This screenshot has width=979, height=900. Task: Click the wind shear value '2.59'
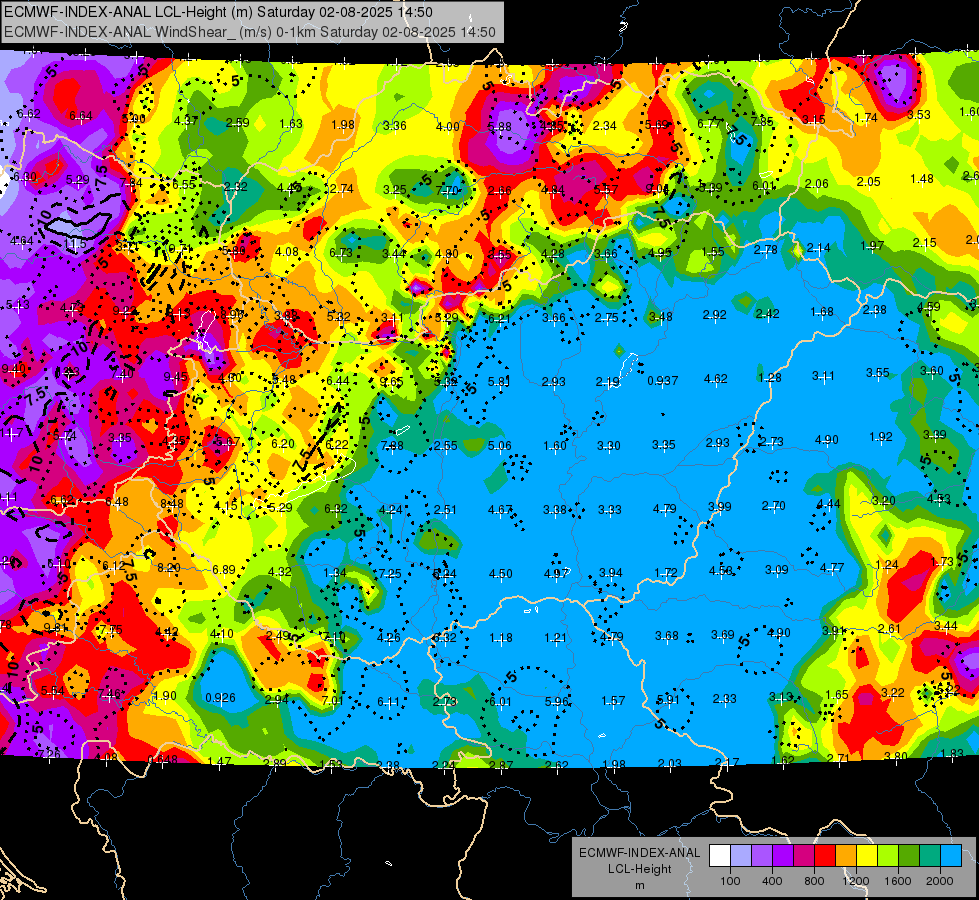coord(237,123)
